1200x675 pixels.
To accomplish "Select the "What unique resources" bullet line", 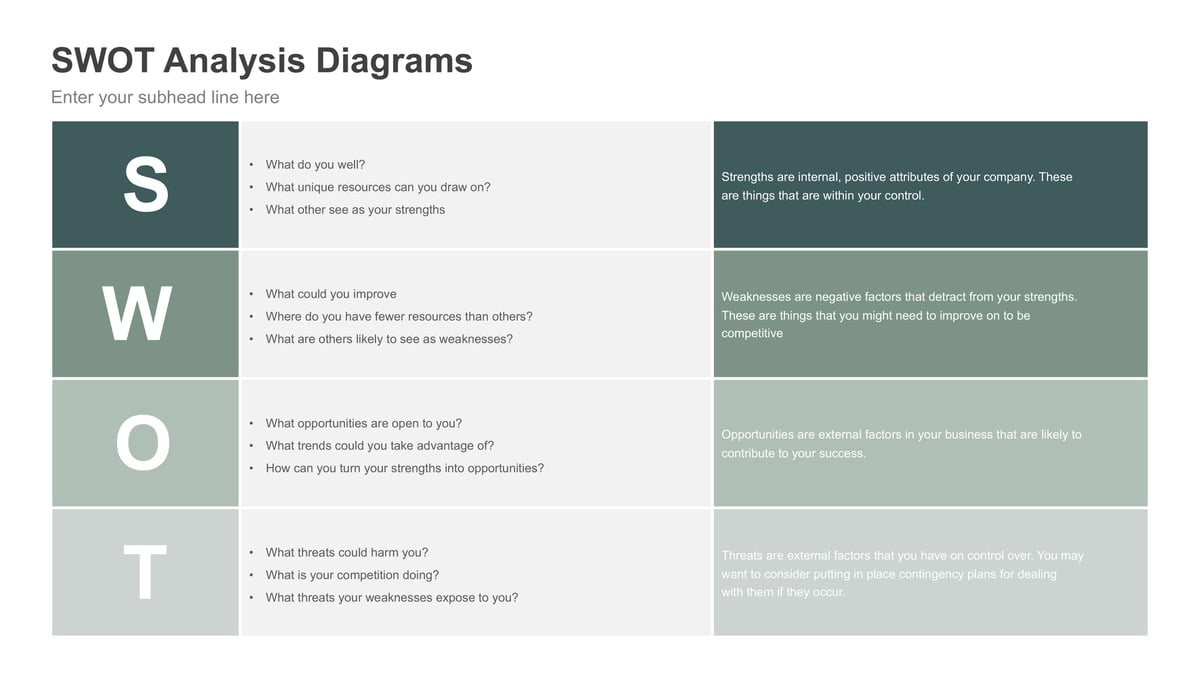I will coord(378,187).
